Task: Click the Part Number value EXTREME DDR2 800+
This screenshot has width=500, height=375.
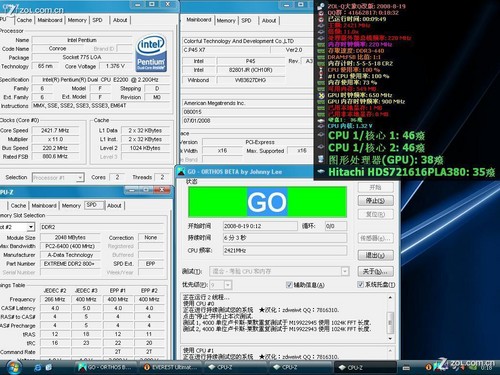Action: click(70, 263)
